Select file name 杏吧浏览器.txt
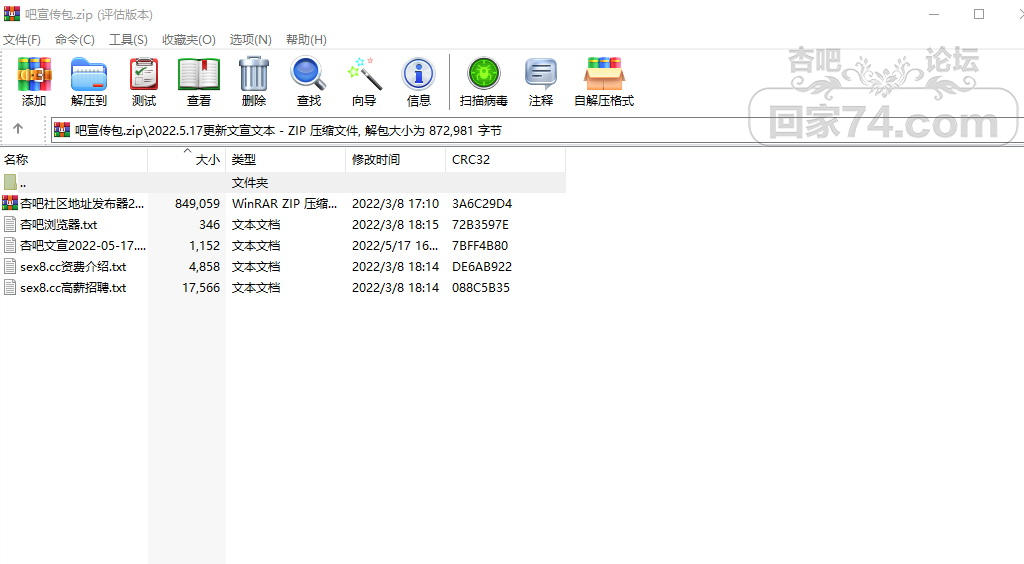The width and height of the screenshot is (1024, 564). tap(58, 225)
